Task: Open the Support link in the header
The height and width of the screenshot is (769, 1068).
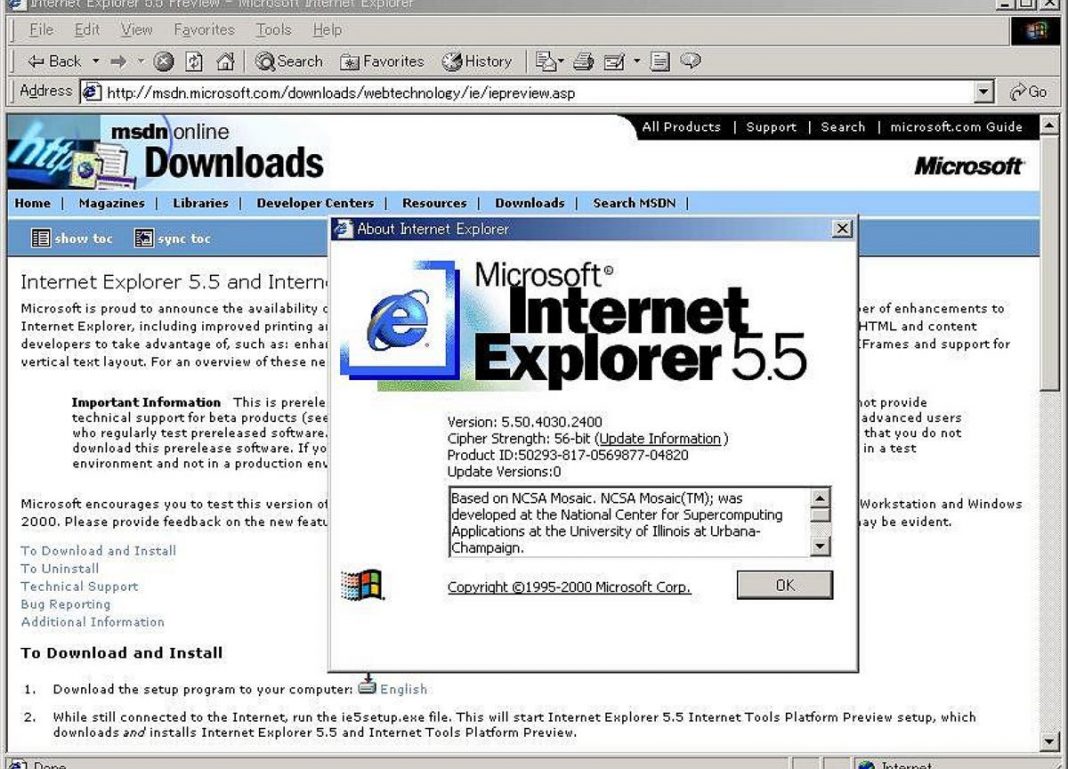Action: click(770, 127)
